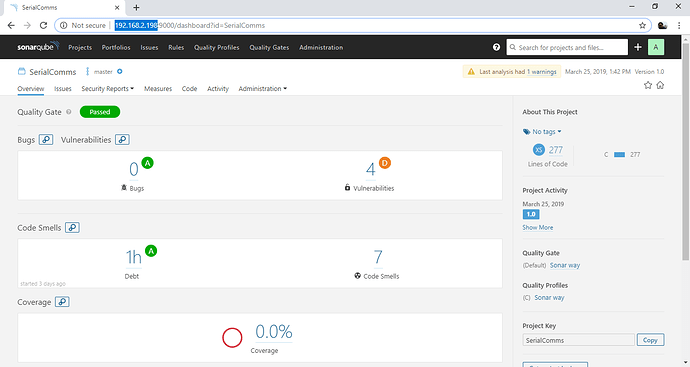Switch to the project Issues tab
Viewport: 690px width, 367px height.
62,88
